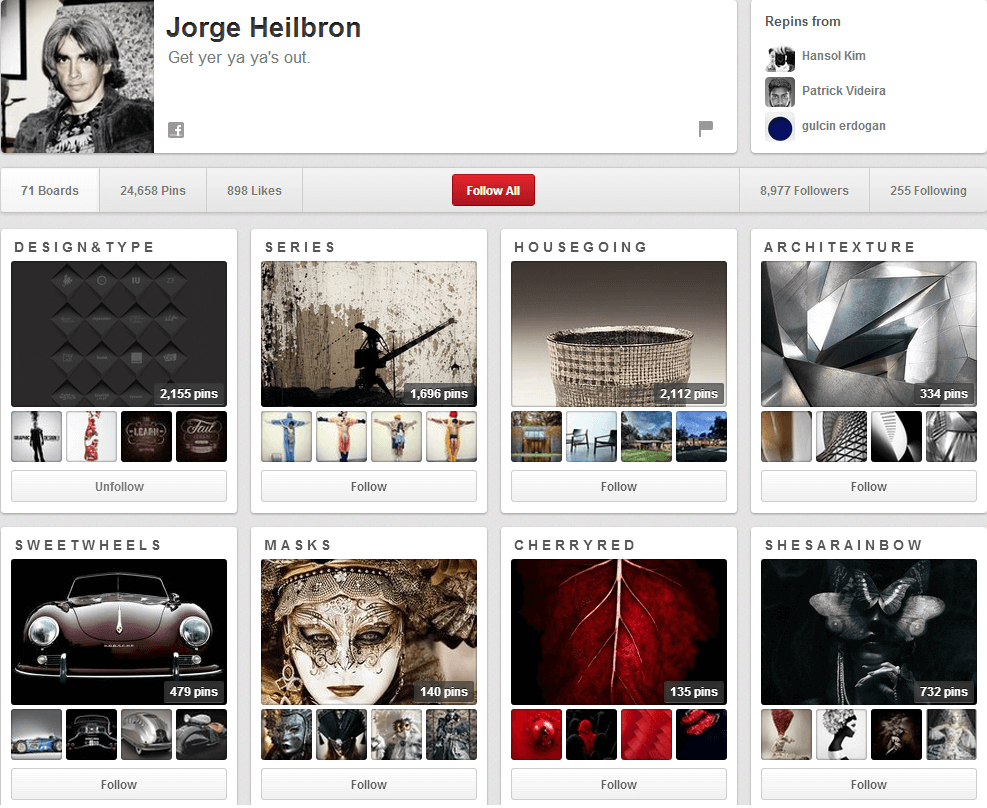Follow the ARCHITEXTURE board
The height and width of the screenshot is (808, 987).
coord(868,487)
